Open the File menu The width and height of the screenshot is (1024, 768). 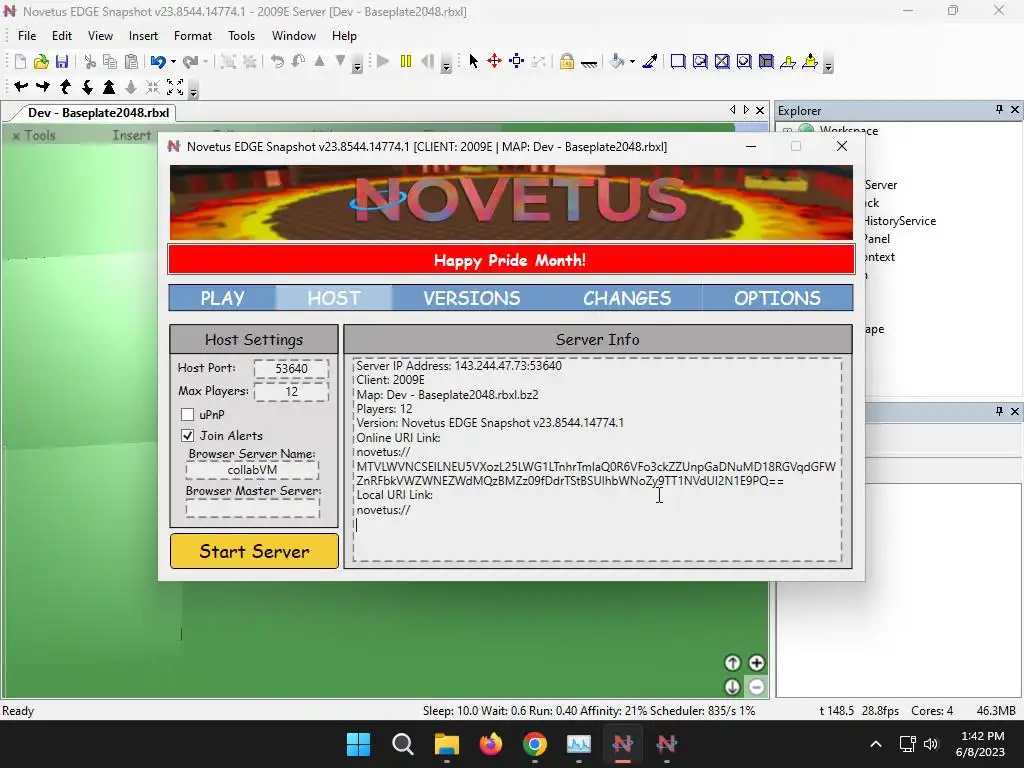27,36
